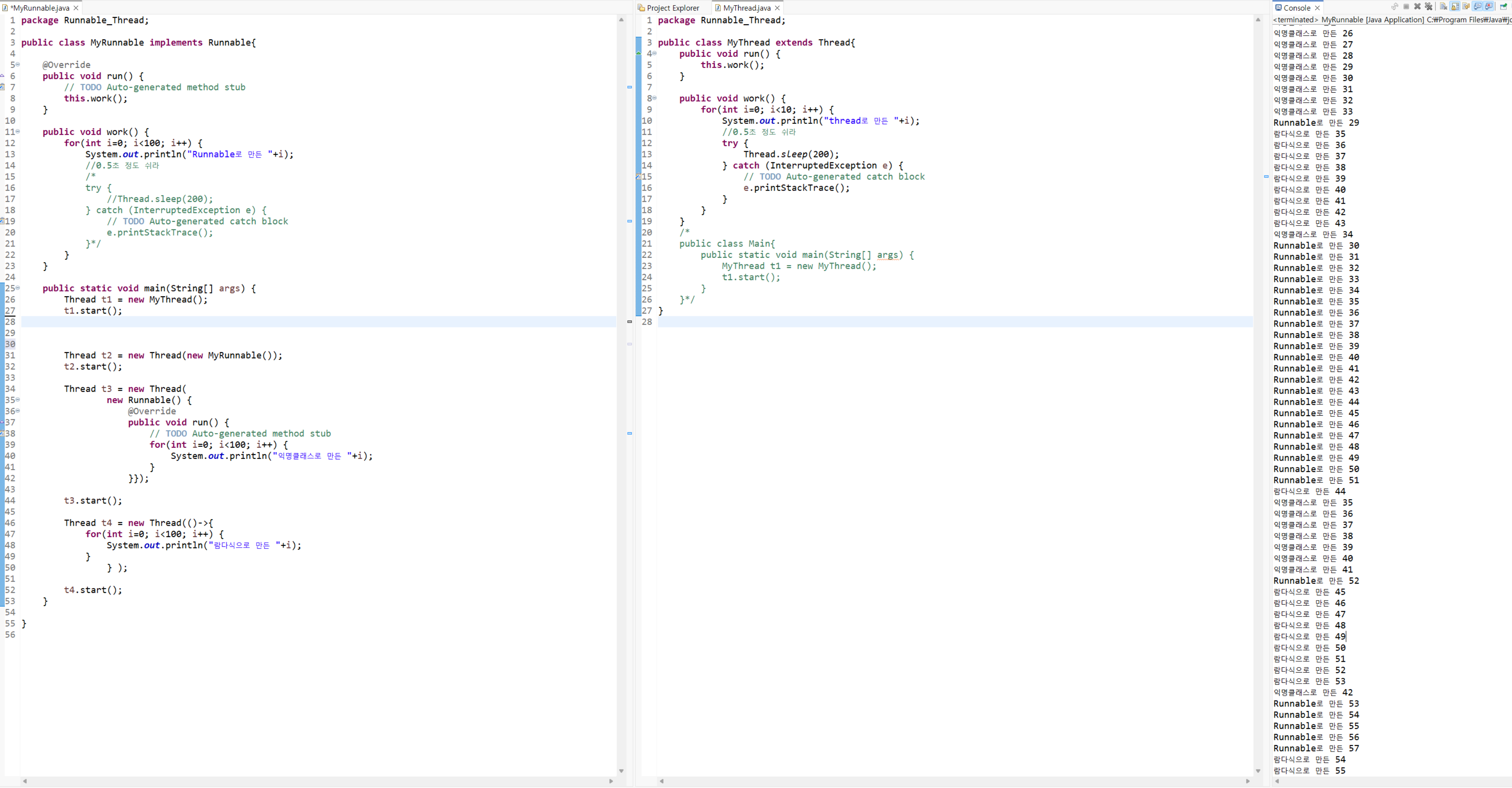Click Remove All Terminated Launches icon
Screen dimensions: 1512x788
1429,6
